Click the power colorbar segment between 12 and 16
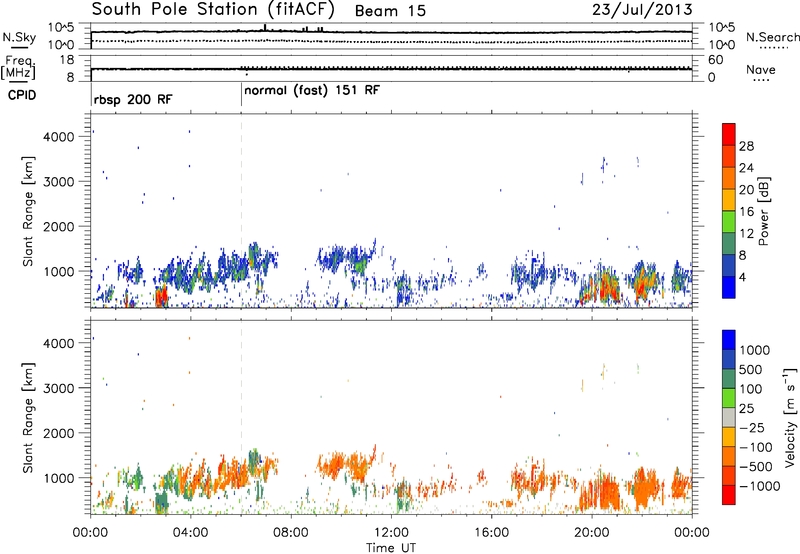The image size is (800, 554). coord(729,221)
